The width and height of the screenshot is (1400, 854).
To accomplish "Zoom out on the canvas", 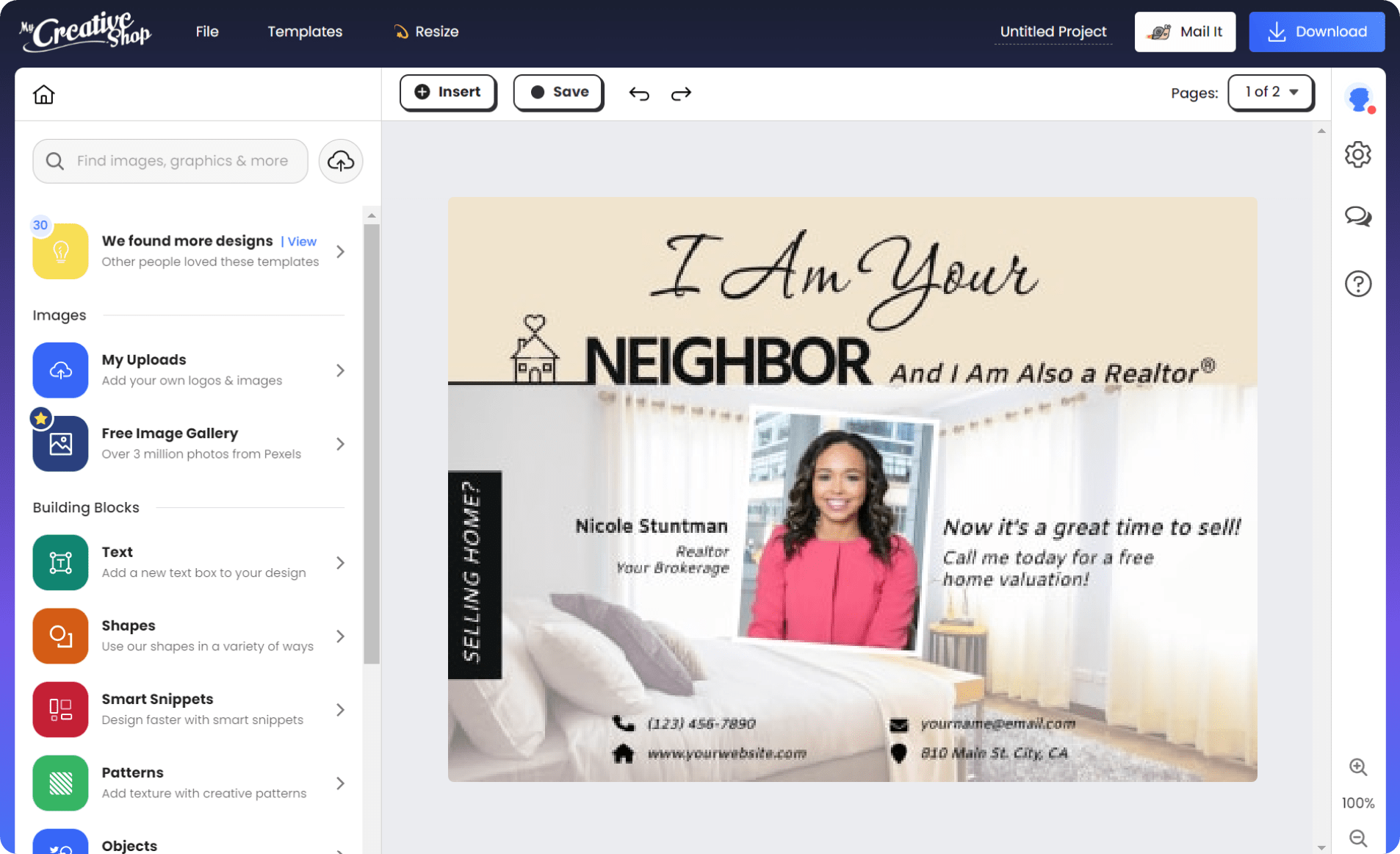I will [1358, 839].
